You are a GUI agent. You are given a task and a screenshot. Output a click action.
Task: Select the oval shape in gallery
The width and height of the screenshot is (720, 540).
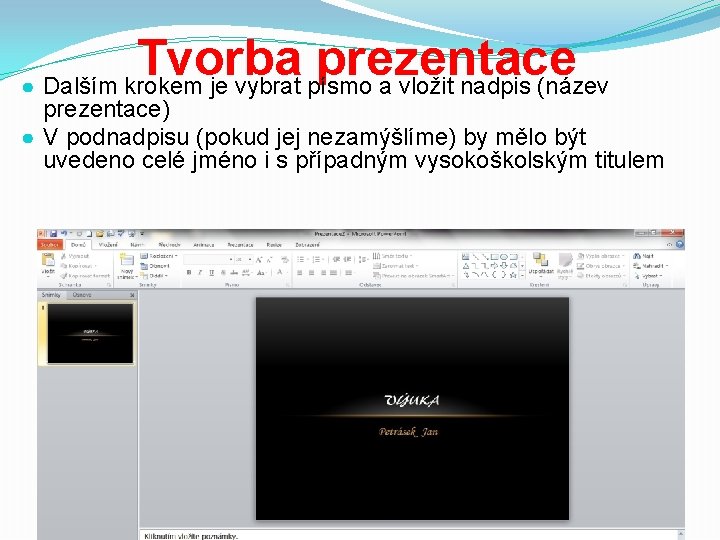[x=504, y=257]
